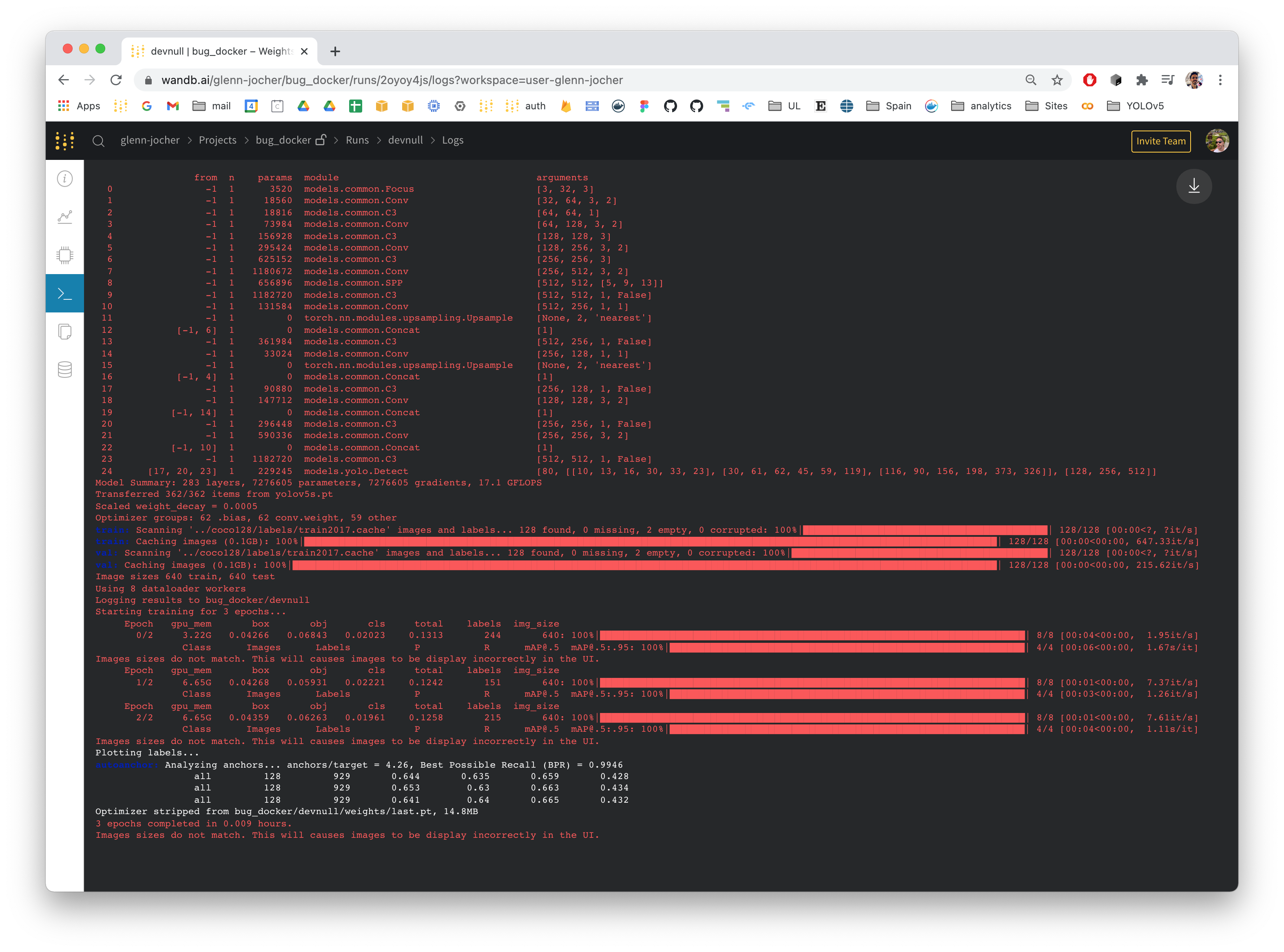Image resolution: width=1284 pixels, height=952 pixels.
Task: Open the mail bookmarks folder
Action: tap(211, 106)
